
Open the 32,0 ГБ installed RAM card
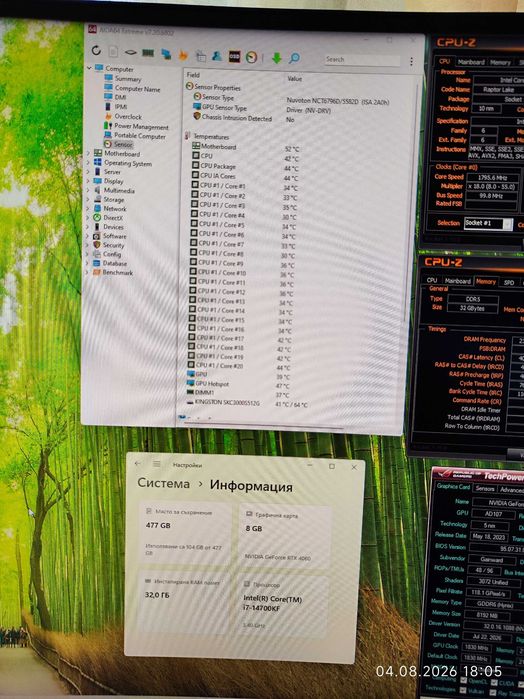click(x=185, y=600)
